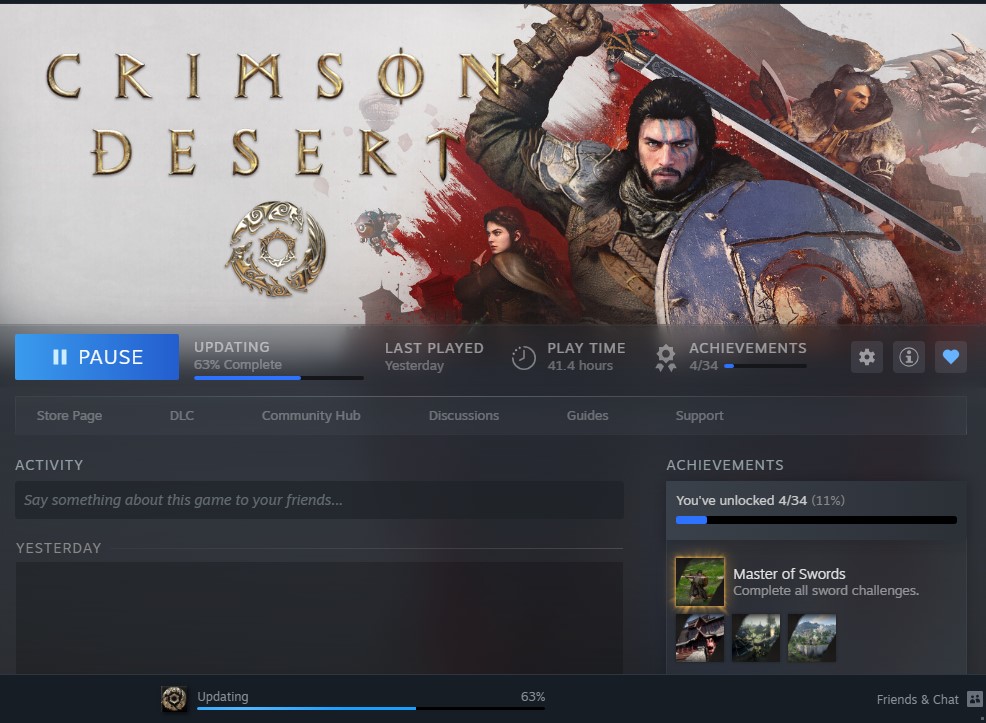Open the Support tab

[699, 416]
